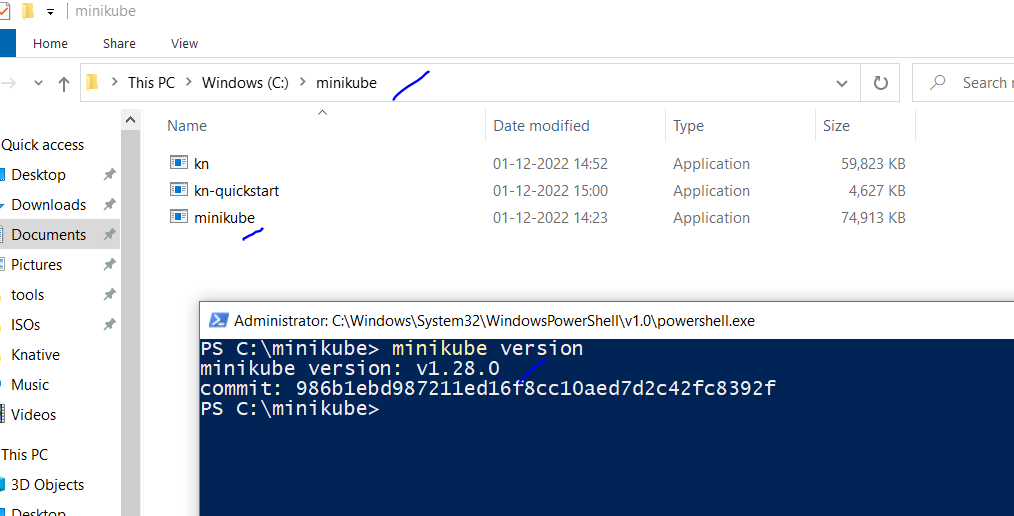This screenshot has width=1014, height=516.
Task: Click the Up directory arrow icon
Action: tap(64, 84)
